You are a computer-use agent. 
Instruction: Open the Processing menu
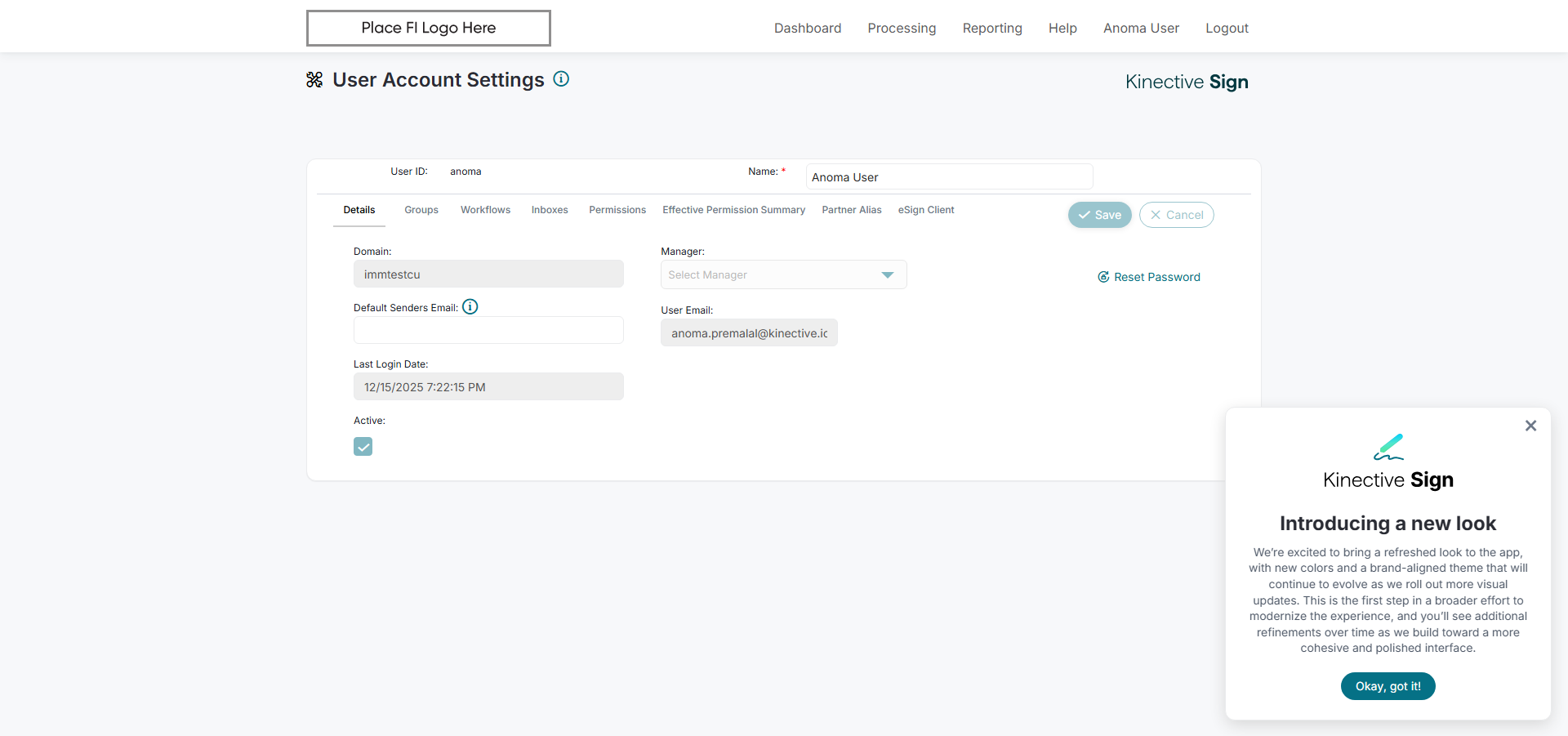click(x=902, y=28)
